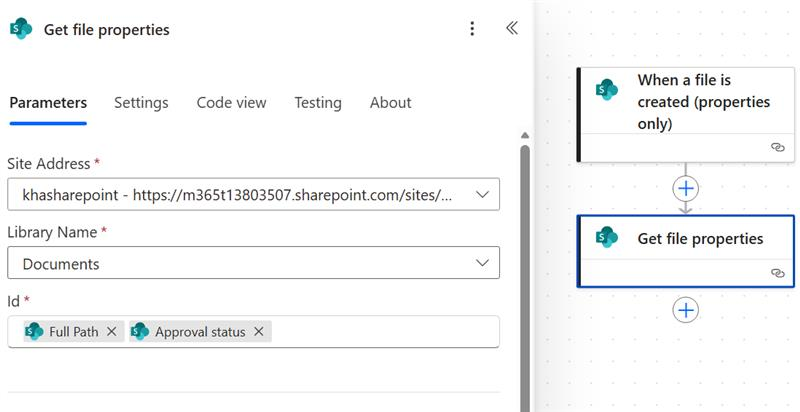
Task: Open the Testing tab
Action: click(318, 102)
